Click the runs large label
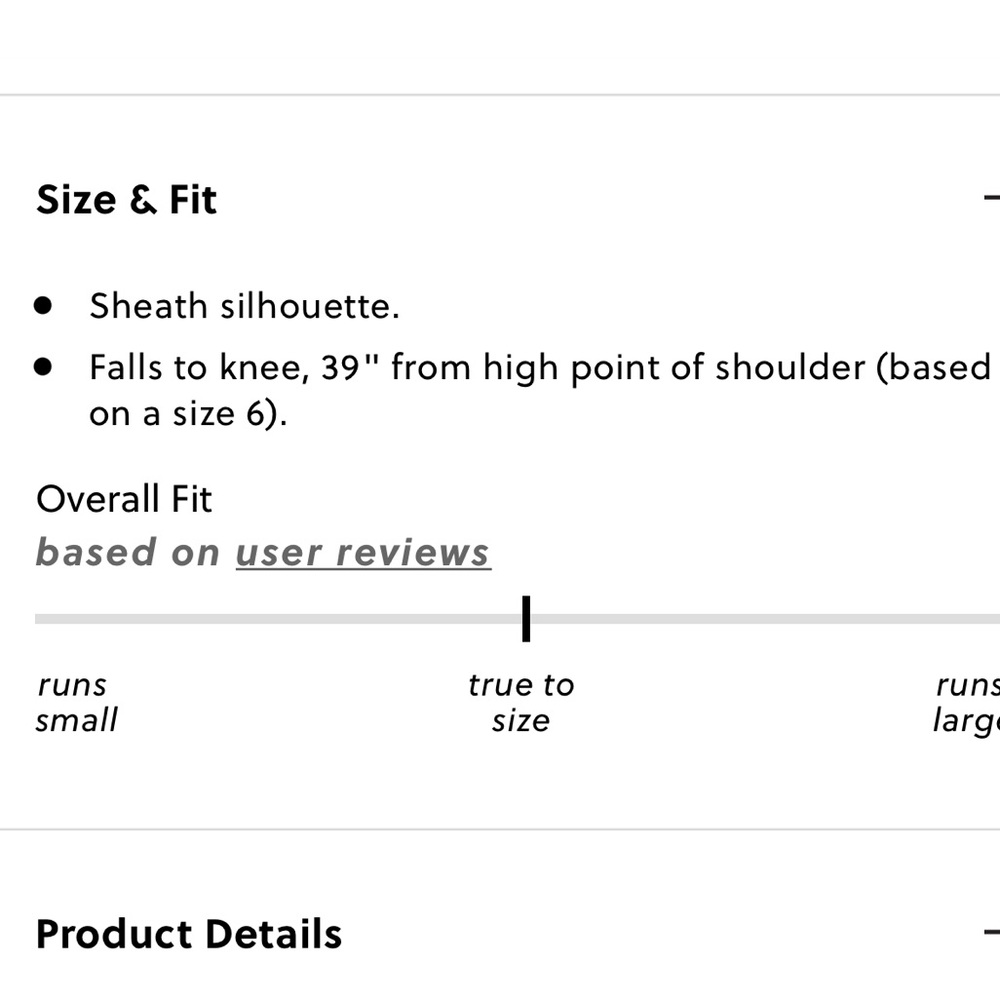The image size is (1000, 1000). (x=966, y=703)
